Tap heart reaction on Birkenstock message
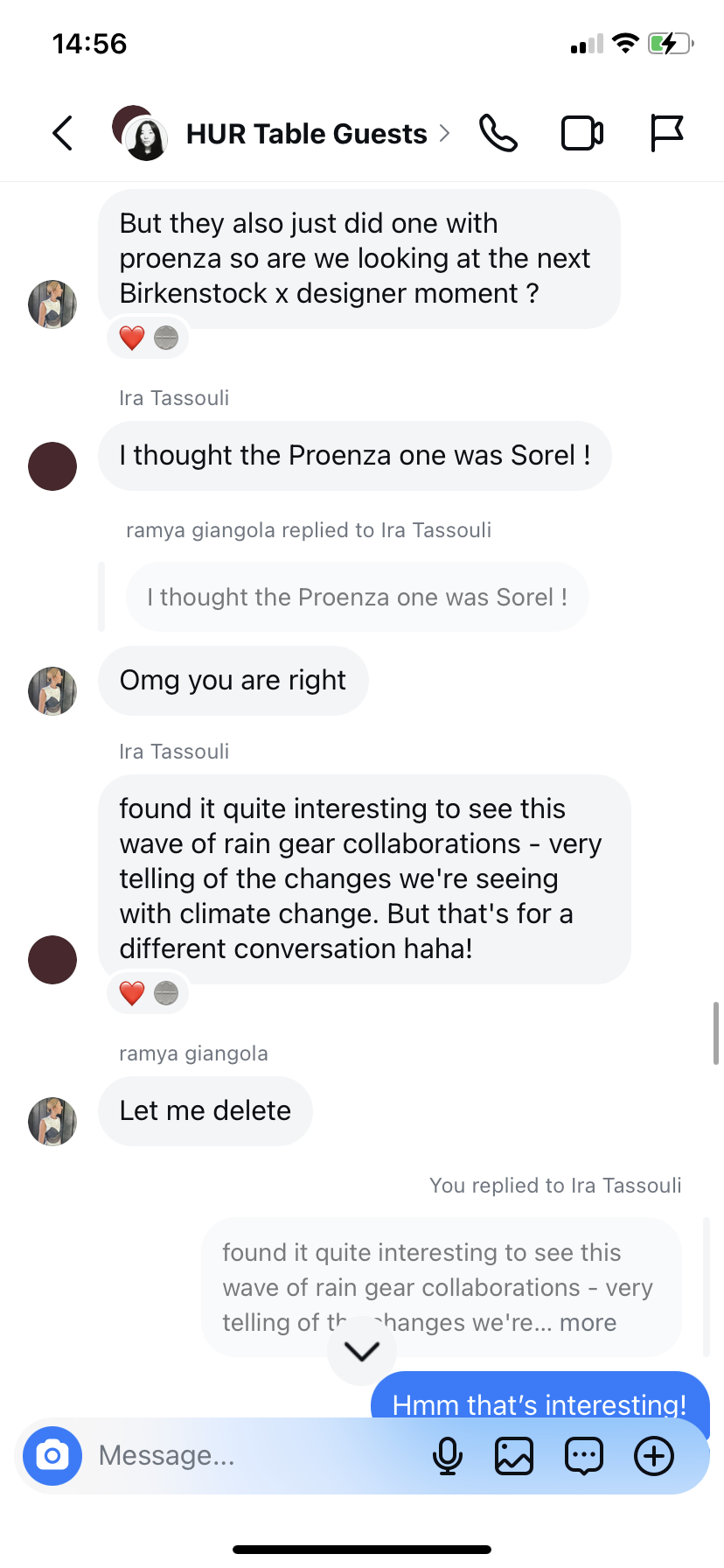This screenshot has width=724, height=1568. pyautogui.click(x=132, y=338)
